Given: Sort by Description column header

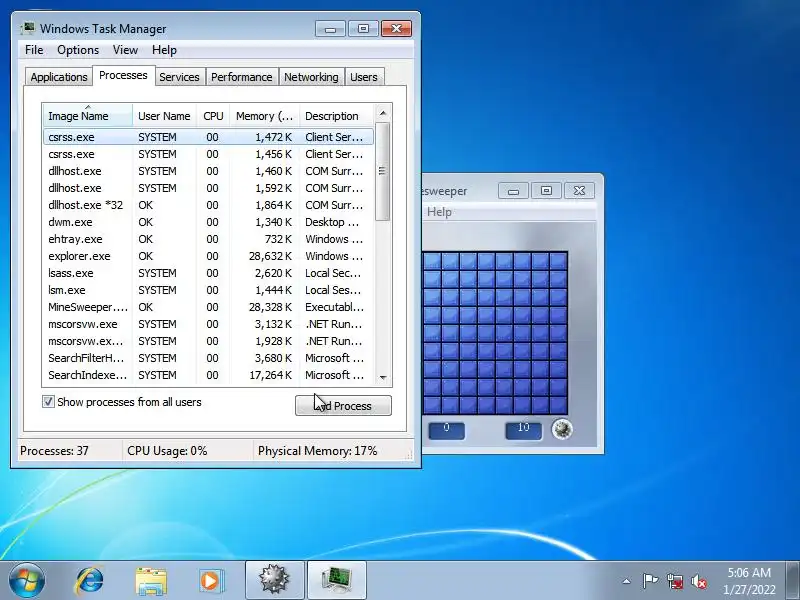Looking at the screenshot, I should click(x=337, y=116).
